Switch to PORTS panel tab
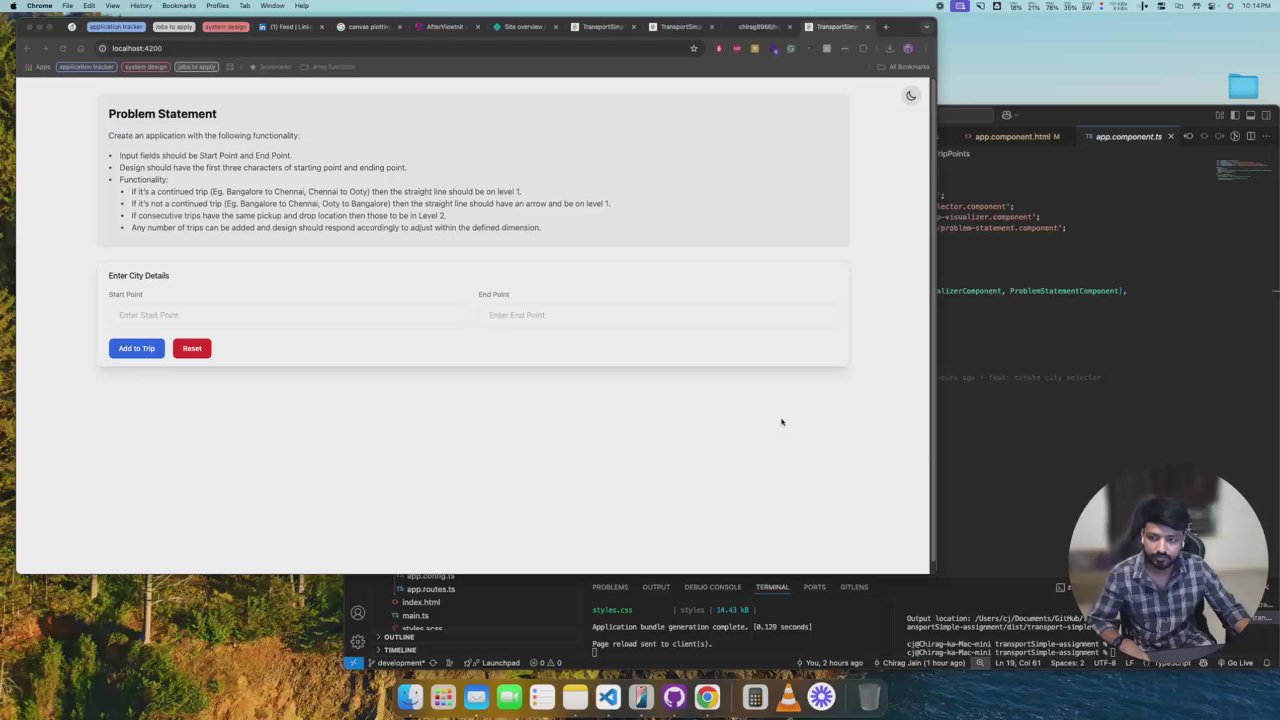1280x720 pixels. tap(815, 587)
